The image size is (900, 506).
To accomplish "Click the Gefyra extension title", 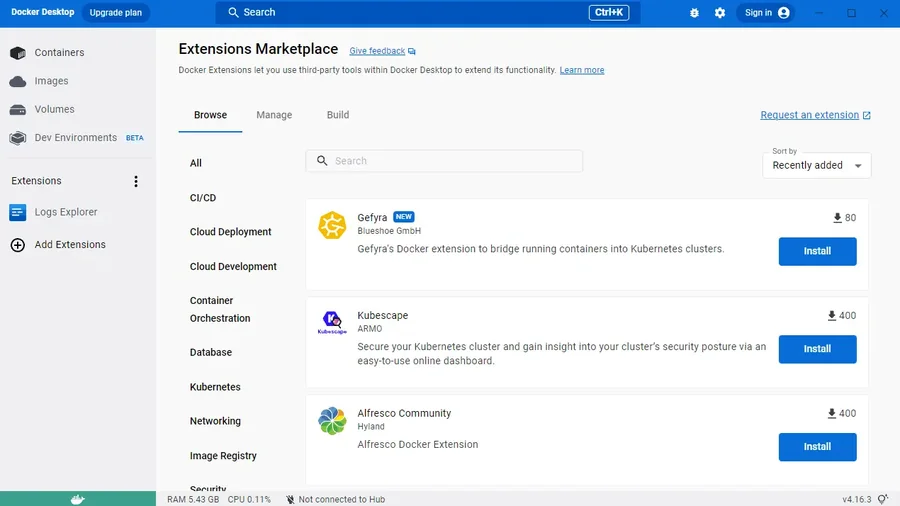I will point(372,218).
